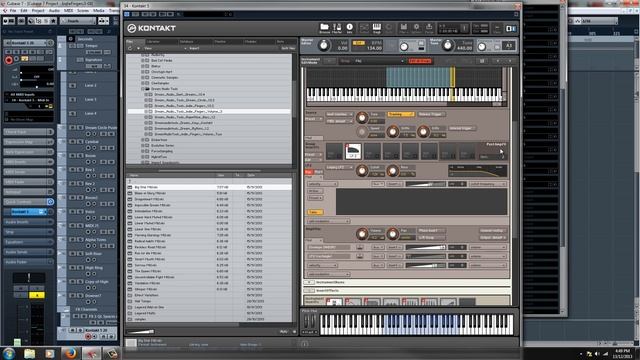The image size is (640, 360).
Task: Toggle the yellow Table button
Action: tap(315, 212)
